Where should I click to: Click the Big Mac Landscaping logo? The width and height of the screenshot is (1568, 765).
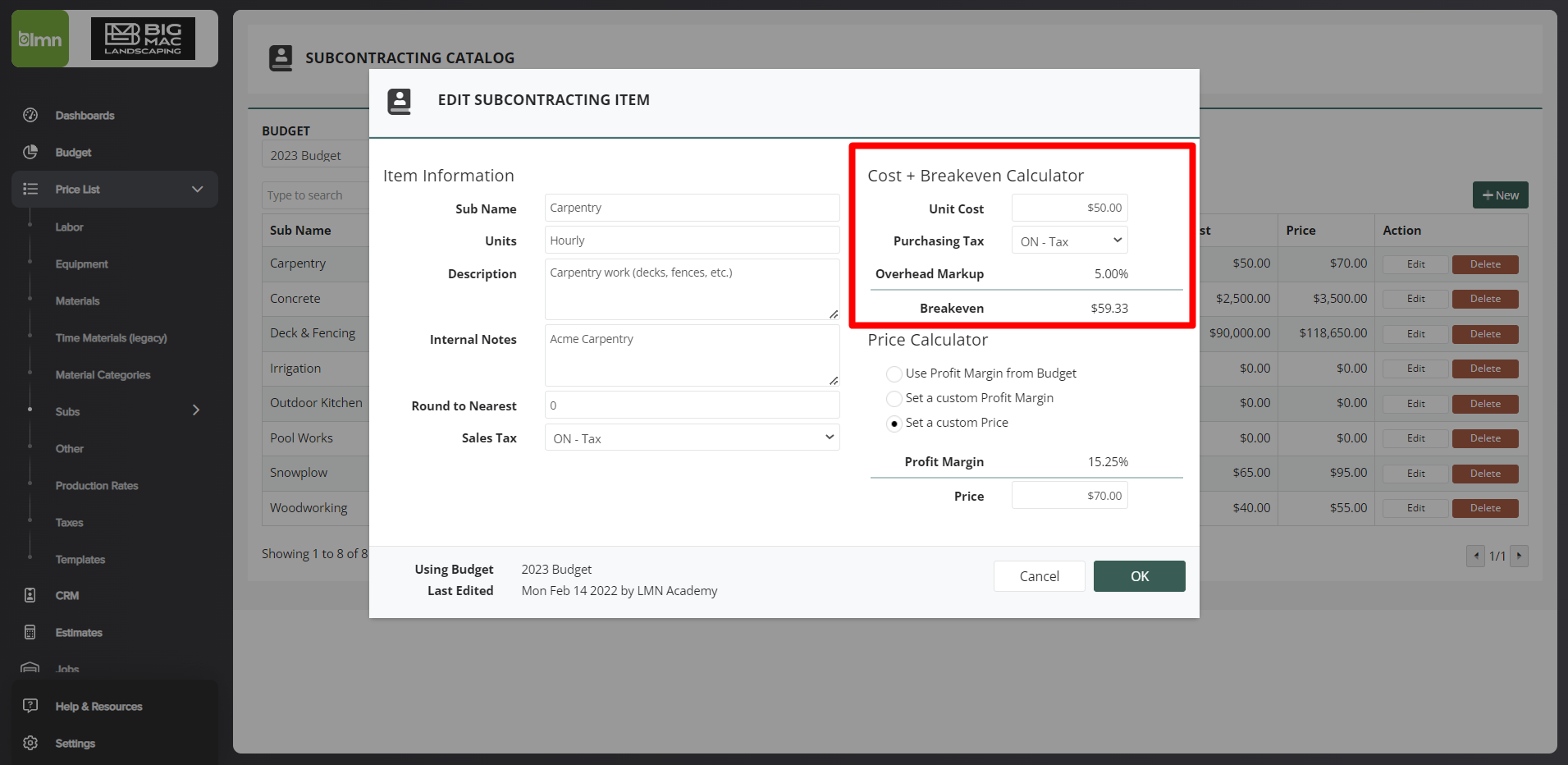[x=143, y=39]
